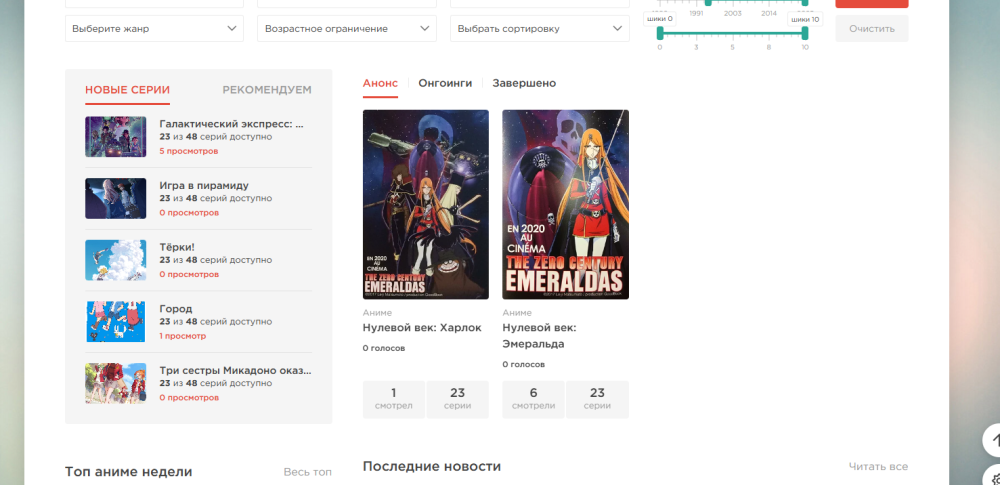Open the Галактический экспресс episode thumbnail

(116, 137)
